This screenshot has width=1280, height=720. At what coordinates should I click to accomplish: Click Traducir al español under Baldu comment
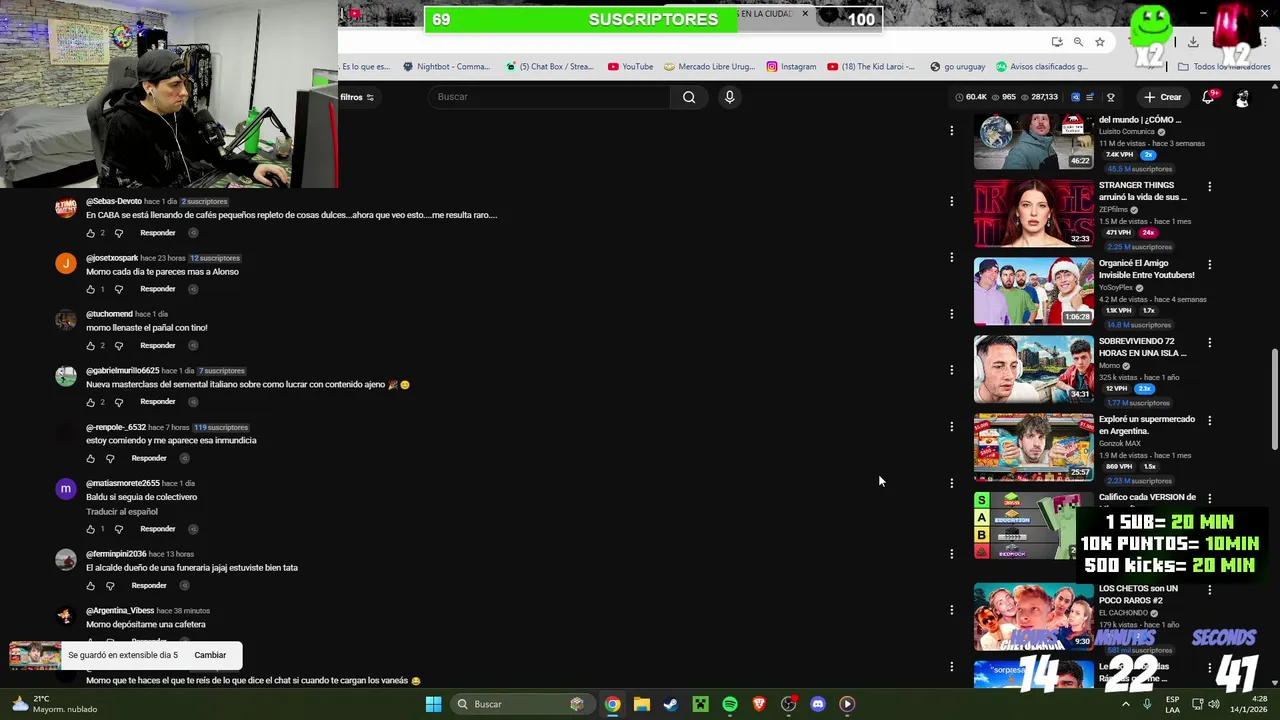pos(122,512)
